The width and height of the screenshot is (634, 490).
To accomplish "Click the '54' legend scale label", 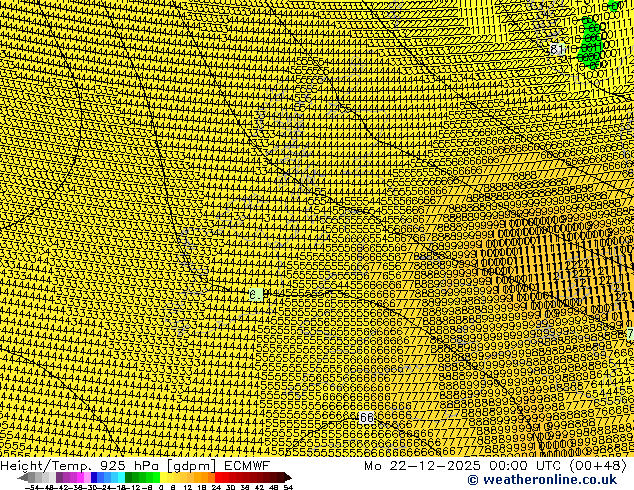I will [288, 488].
